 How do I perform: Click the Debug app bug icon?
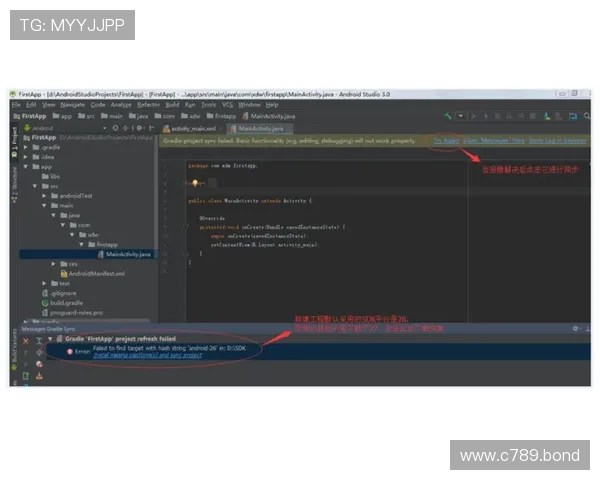pos(497,116)
